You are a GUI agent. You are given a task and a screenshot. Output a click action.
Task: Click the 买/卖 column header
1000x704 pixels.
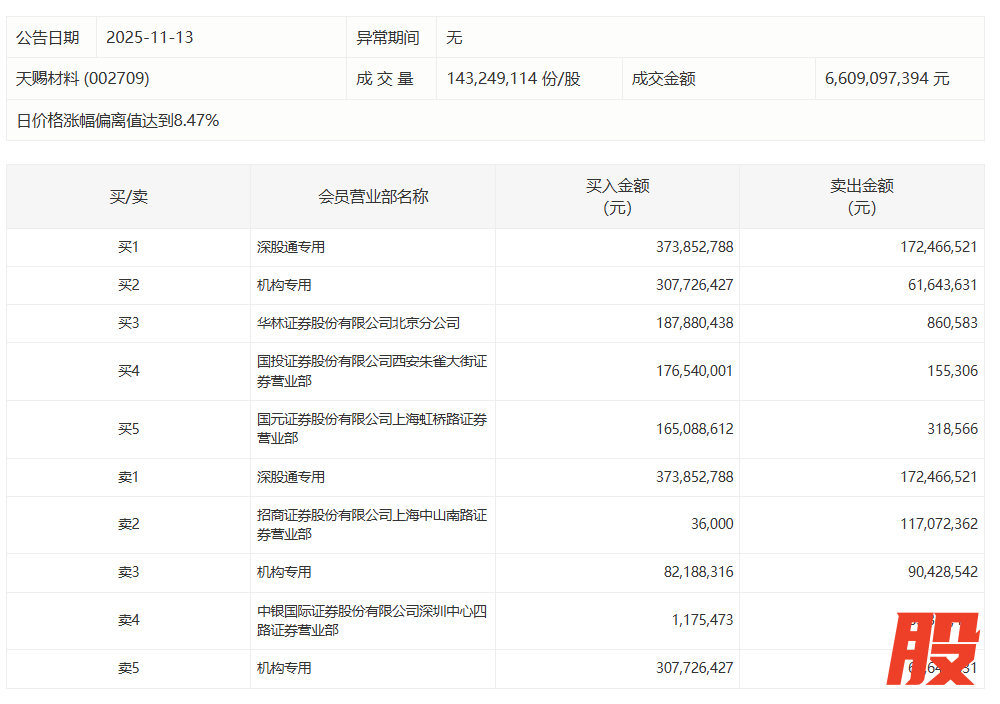click(x=128, y=197)
